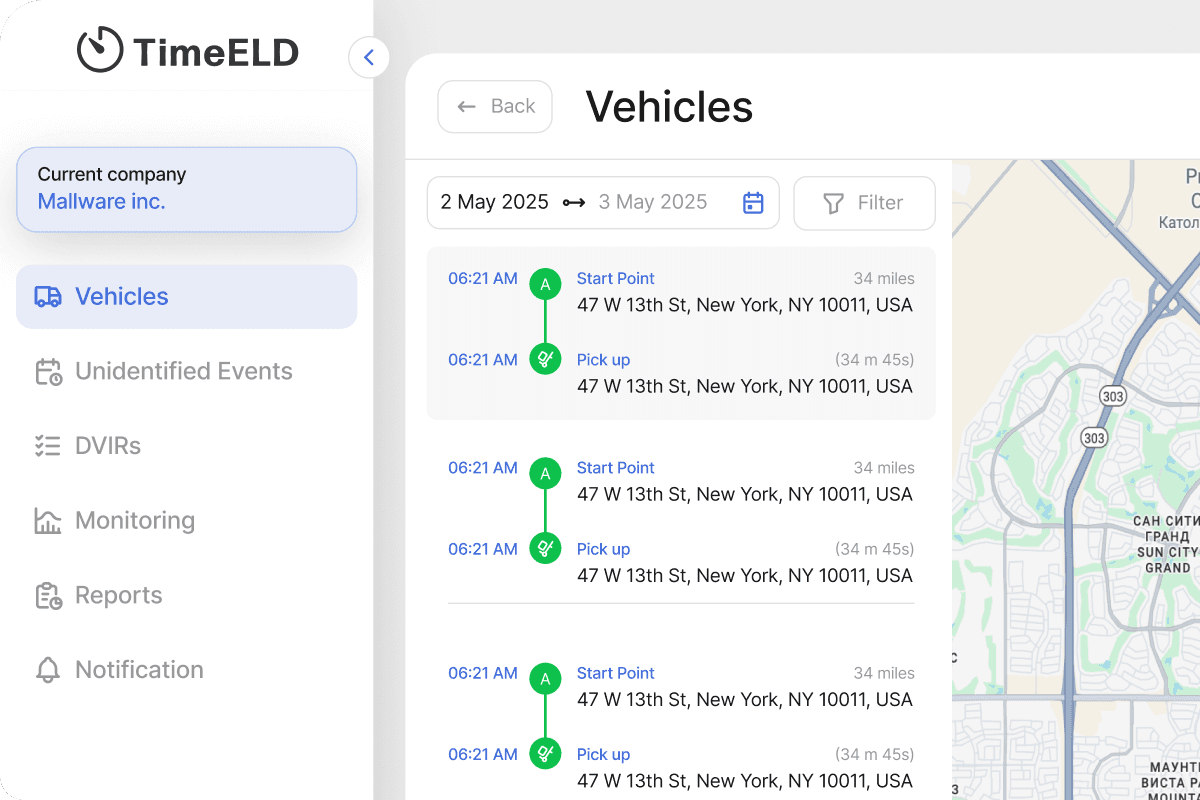The width and height of the screenshot is (1200, 800).
Task: Click the green A marker in first trip
Action: tap(545, 284)
